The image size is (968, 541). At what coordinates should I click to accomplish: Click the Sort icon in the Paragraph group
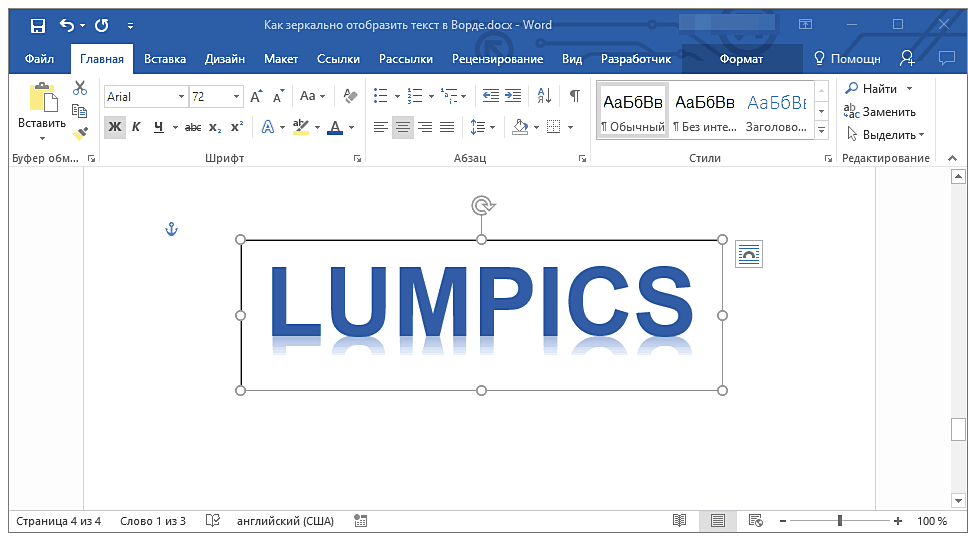(544, 96)
